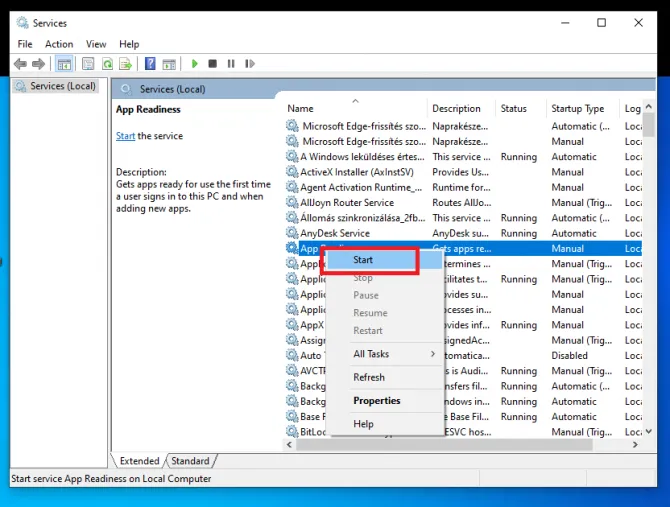Click the Export List toolbar icon
Image resolution: width=670 pixels, height=507 pixels.
click(126, 64)
